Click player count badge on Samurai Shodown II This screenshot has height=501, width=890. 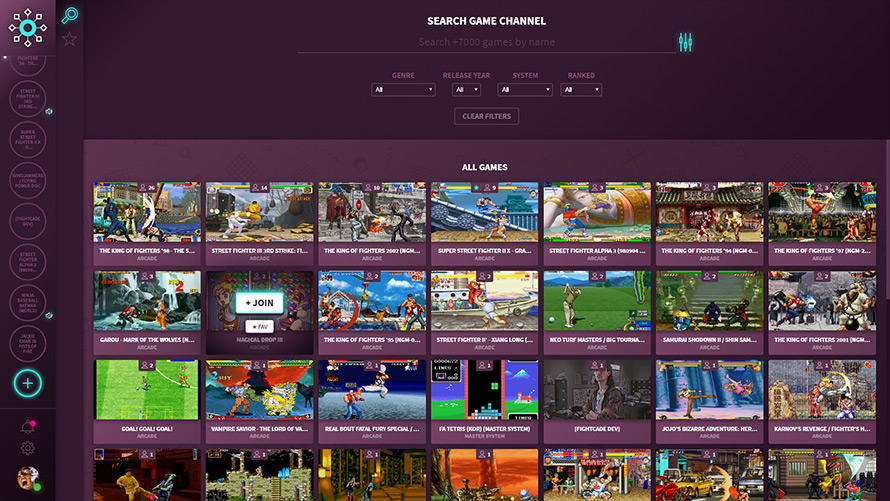(x=710, y=276)
